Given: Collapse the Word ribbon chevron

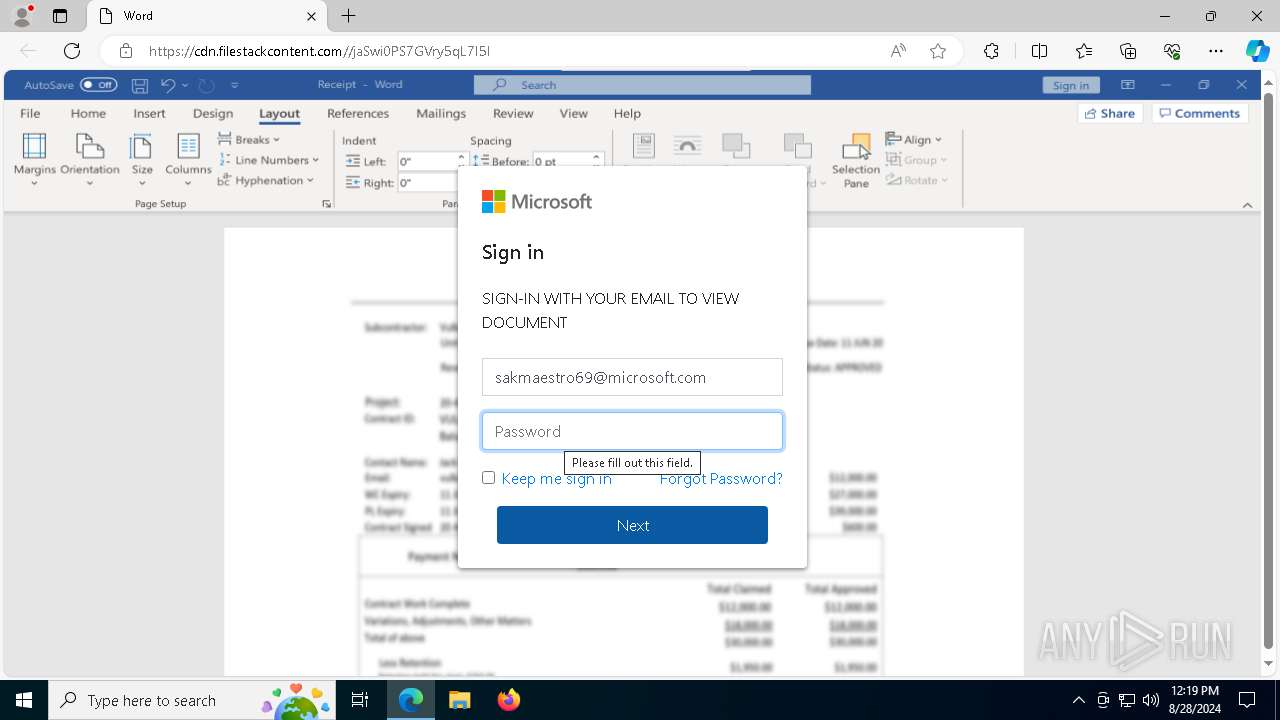Looking at the screenshot, I should click(1247, 205).
